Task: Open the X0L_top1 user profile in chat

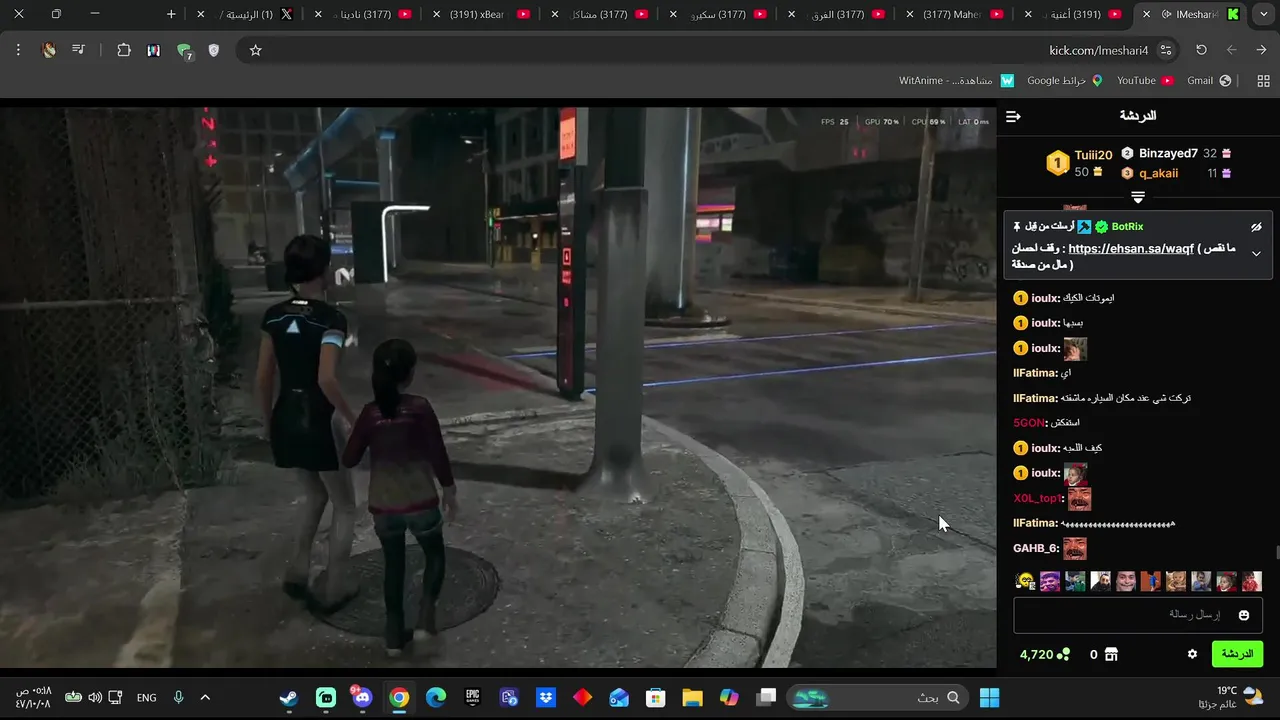Action: (1038, 498)
